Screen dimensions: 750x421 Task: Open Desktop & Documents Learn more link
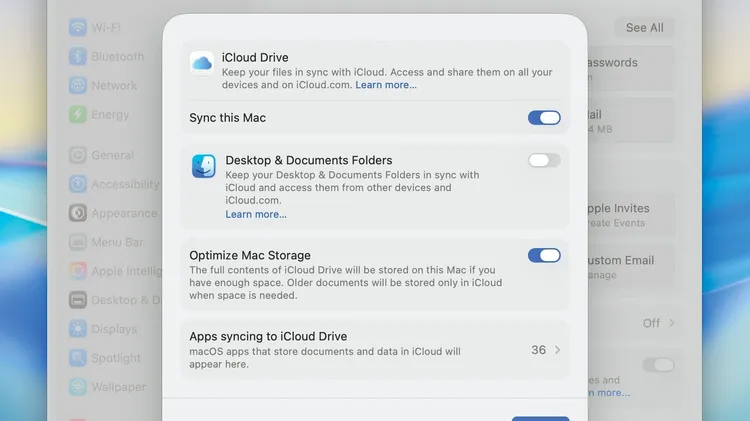256,214
